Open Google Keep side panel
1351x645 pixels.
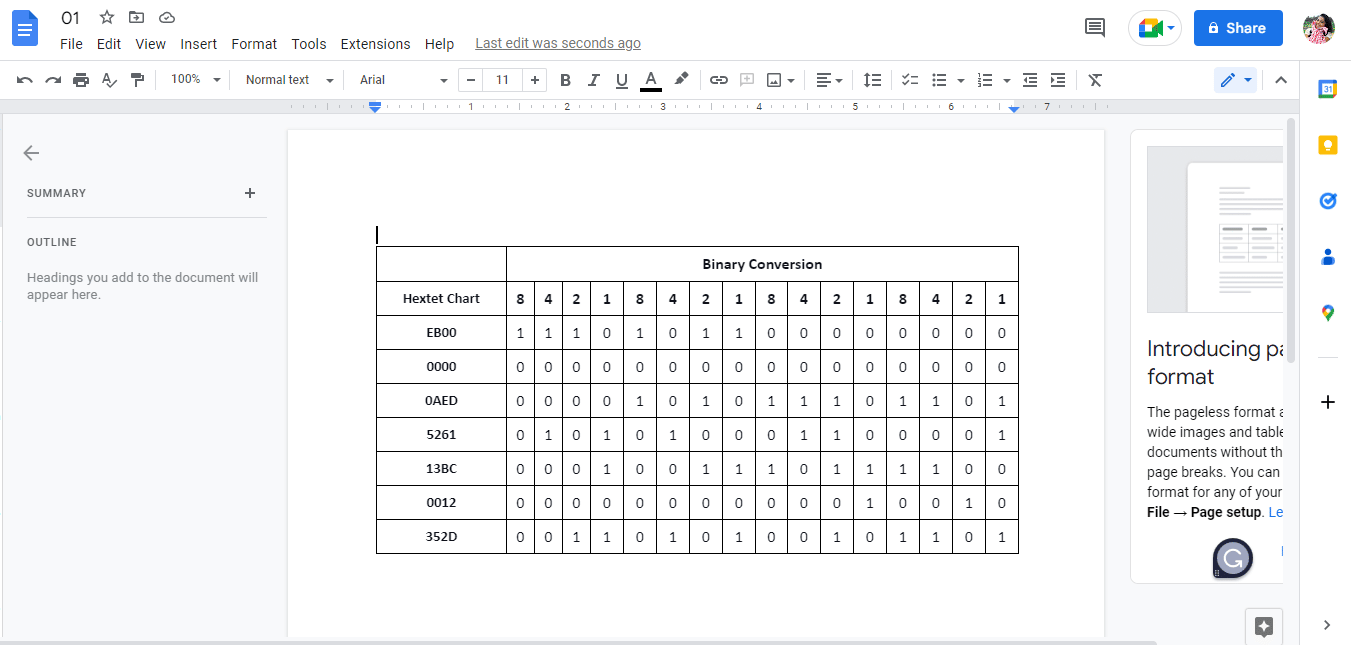[x=1328, y=145]
